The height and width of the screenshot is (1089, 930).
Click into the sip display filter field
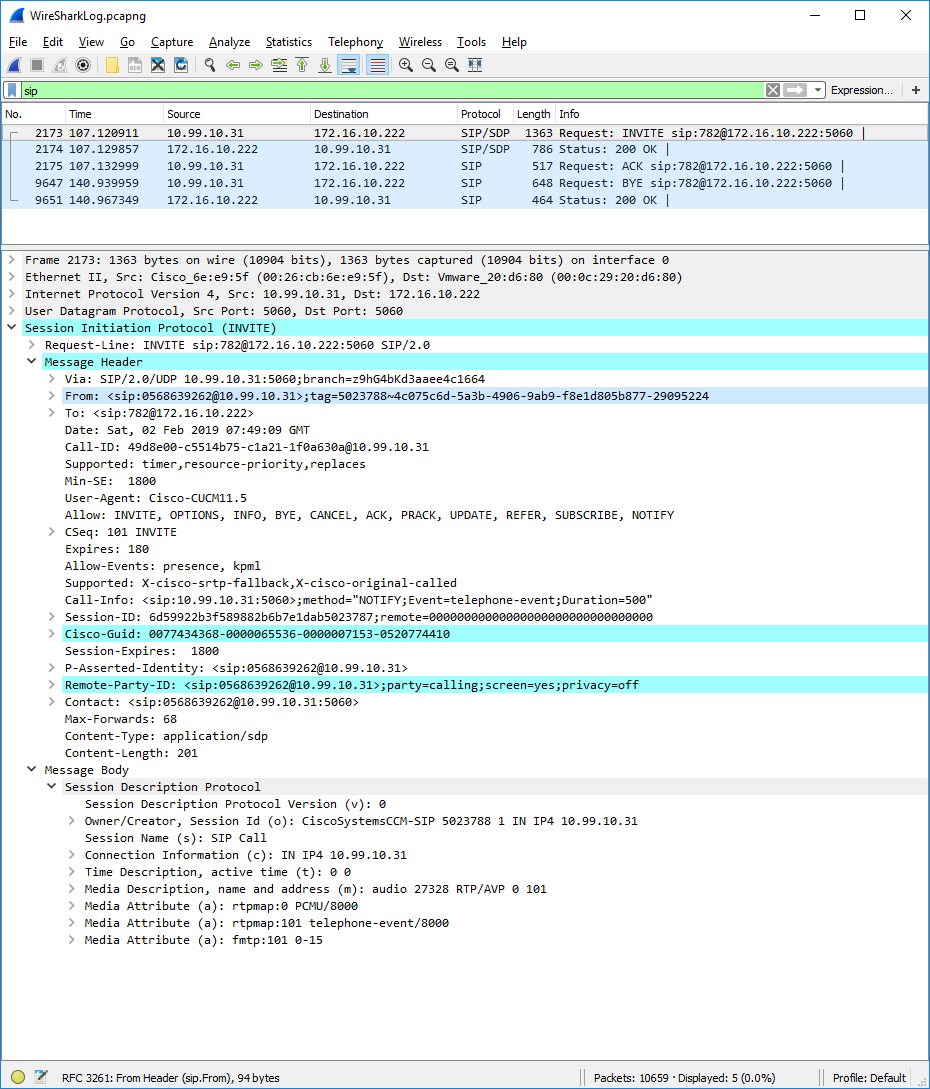pos(390,90)
